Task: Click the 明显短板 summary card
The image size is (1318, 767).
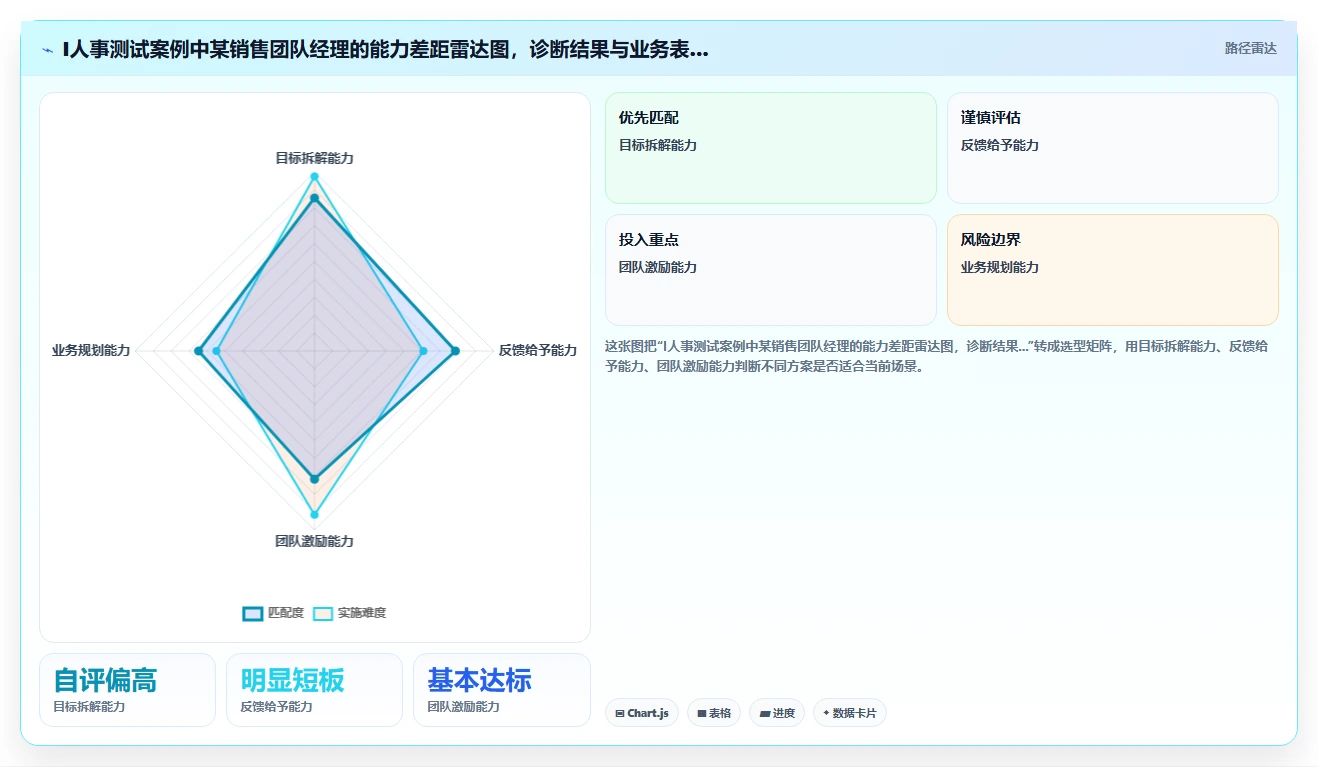Action: tap(314, 690)
